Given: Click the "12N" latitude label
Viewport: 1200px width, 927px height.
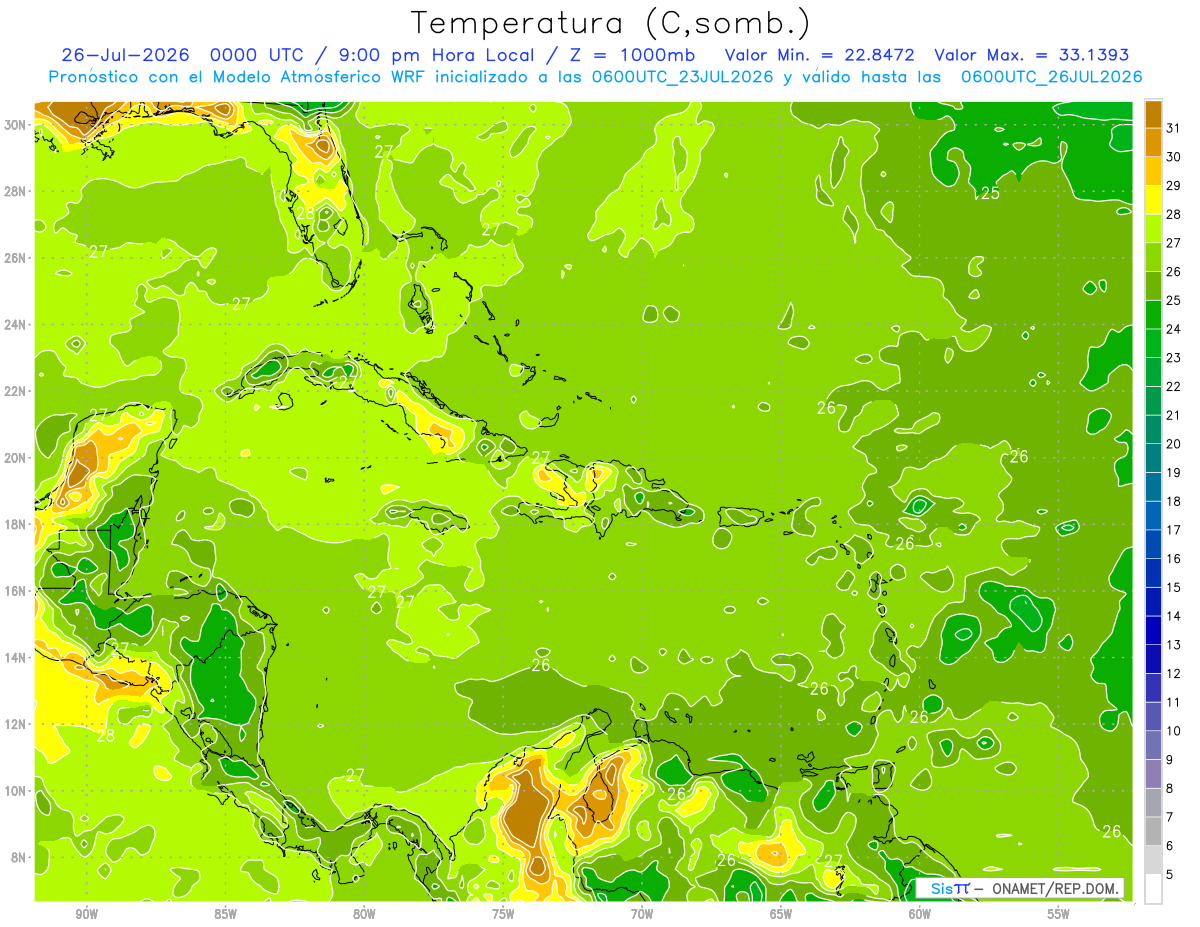Looking at the screenshot, I should 15,724.
